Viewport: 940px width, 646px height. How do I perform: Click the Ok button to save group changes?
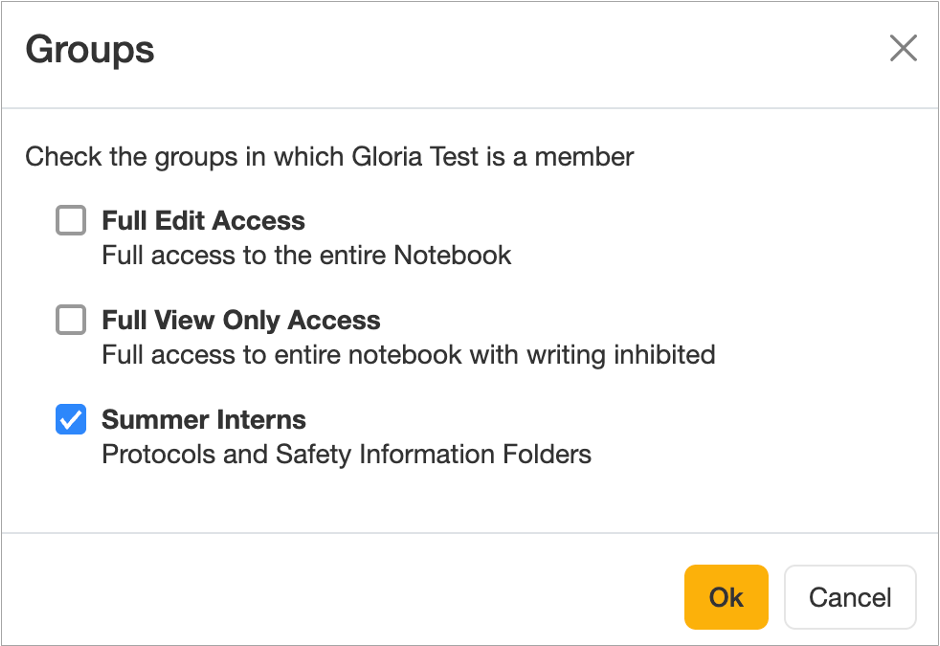pos(726,597)
